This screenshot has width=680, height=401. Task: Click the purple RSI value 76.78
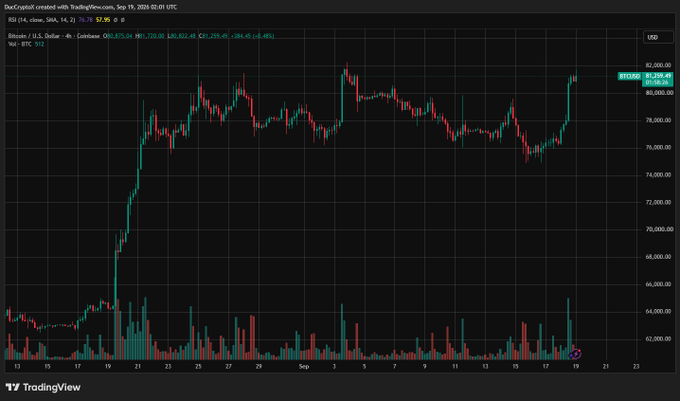[85, 20]
